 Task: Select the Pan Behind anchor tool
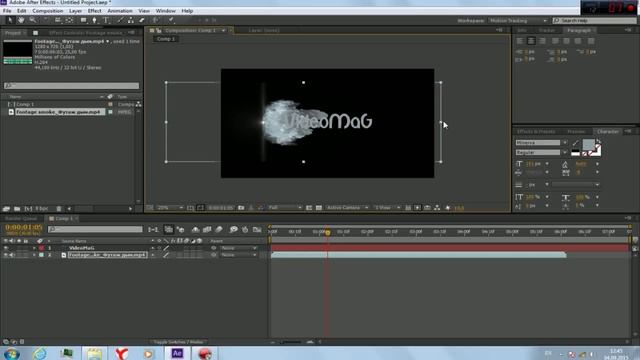[69, 20]
